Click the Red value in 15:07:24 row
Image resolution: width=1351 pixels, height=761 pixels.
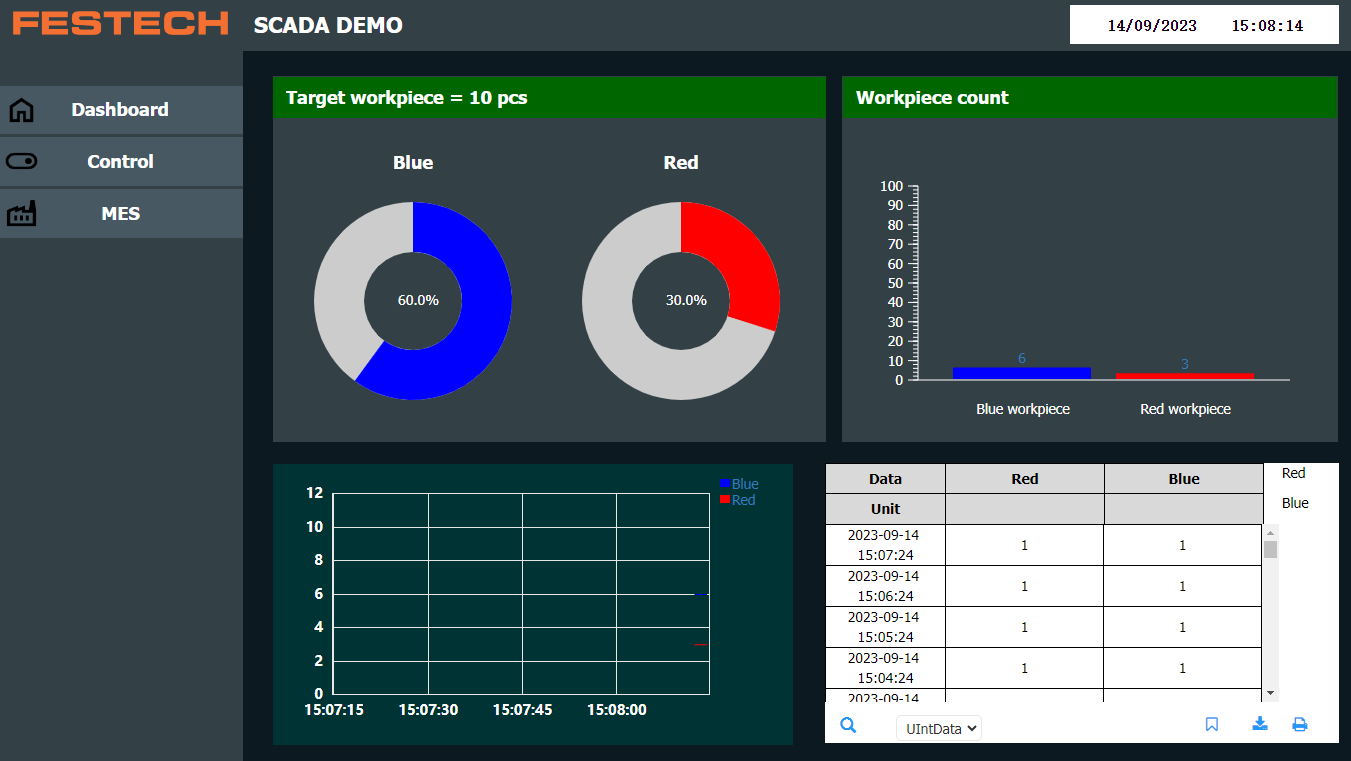coord(1025,546)
